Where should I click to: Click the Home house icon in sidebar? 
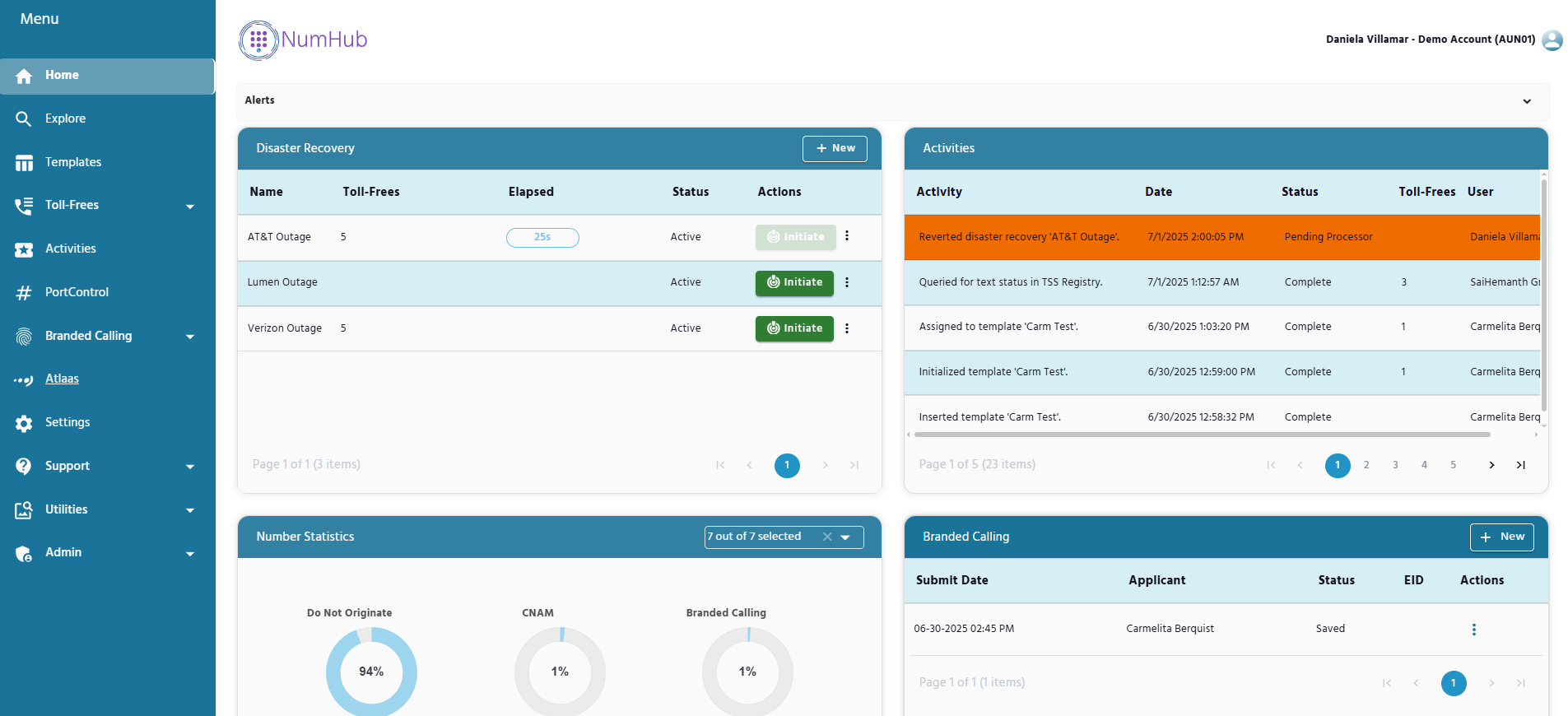pos(24,76)
